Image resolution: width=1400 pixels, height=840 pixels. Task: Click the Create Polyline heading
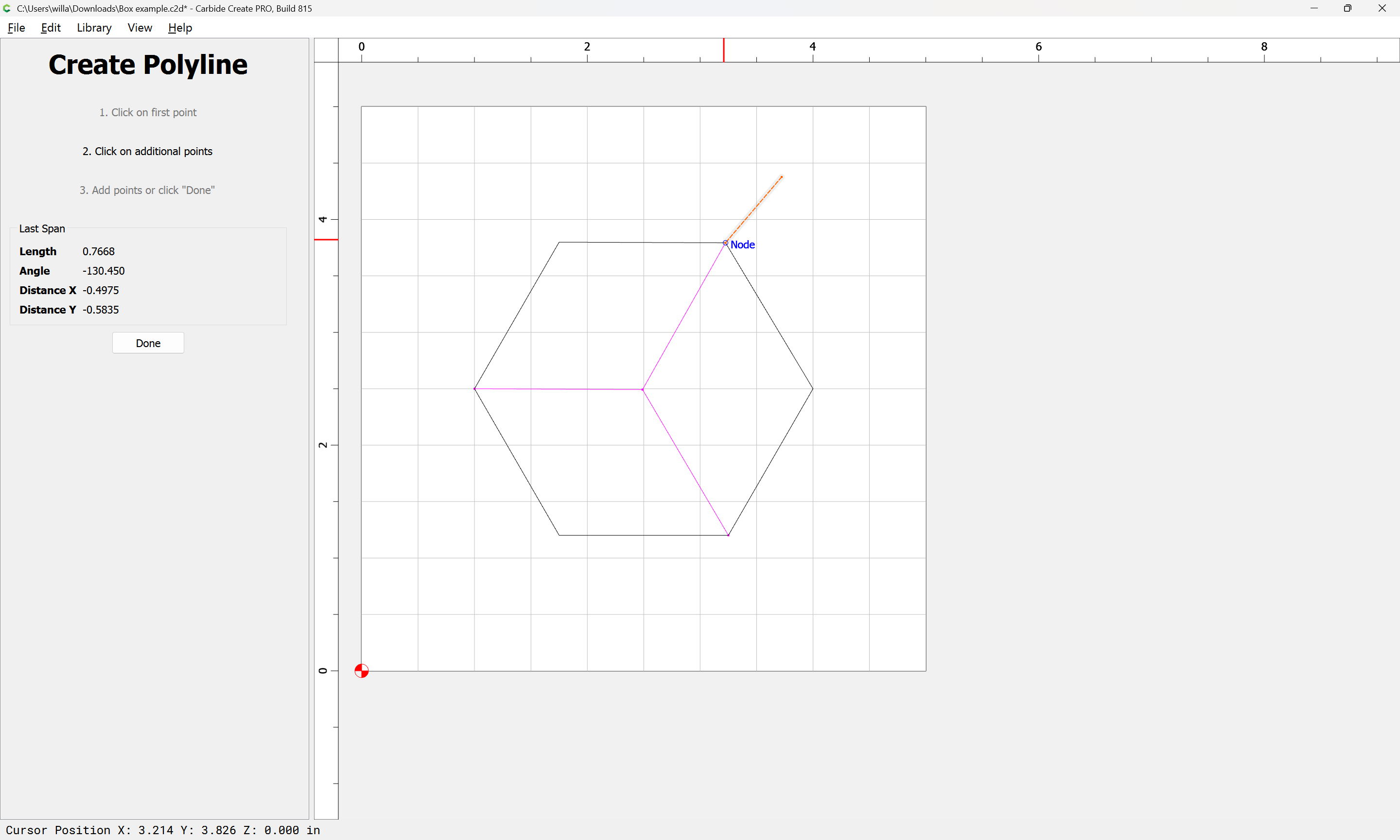(x=148, y=65)
